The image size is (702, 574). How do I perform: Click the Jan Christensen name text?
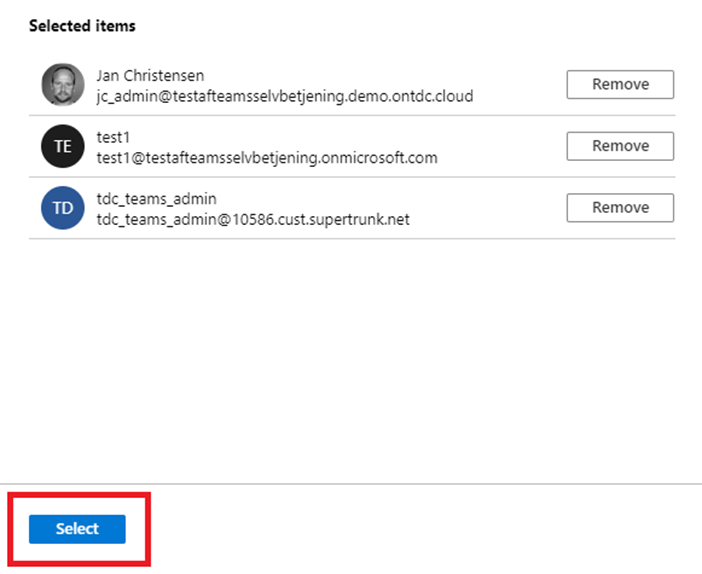click(x=150, y=76)
